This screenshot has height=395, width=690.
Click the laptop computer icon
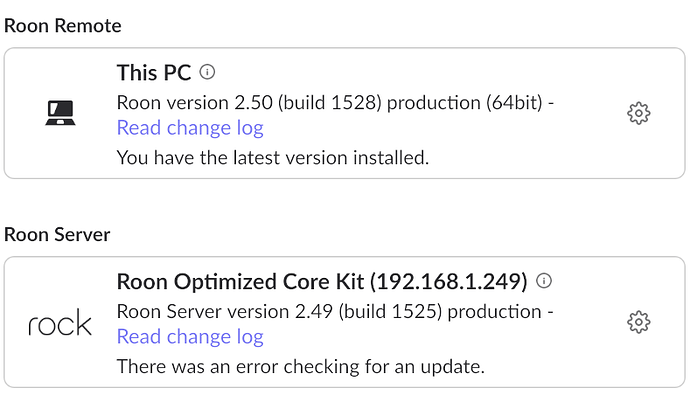60,113
